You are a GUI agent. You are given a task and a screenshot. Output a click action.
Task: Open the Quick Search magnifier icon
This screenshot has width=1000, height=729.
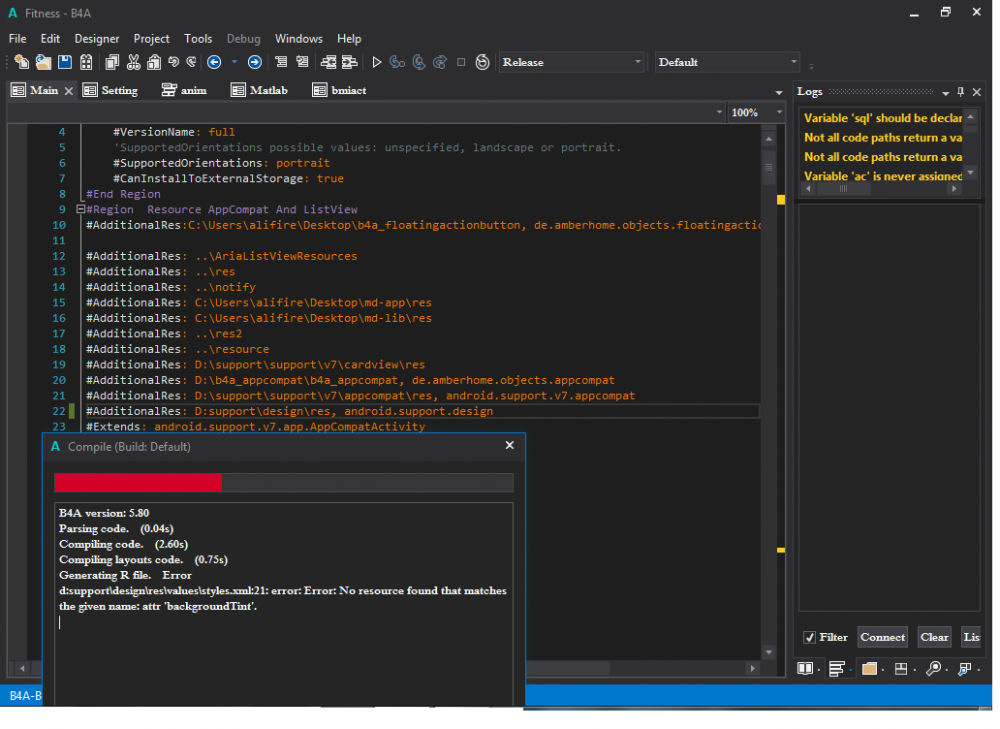(933, 668)
